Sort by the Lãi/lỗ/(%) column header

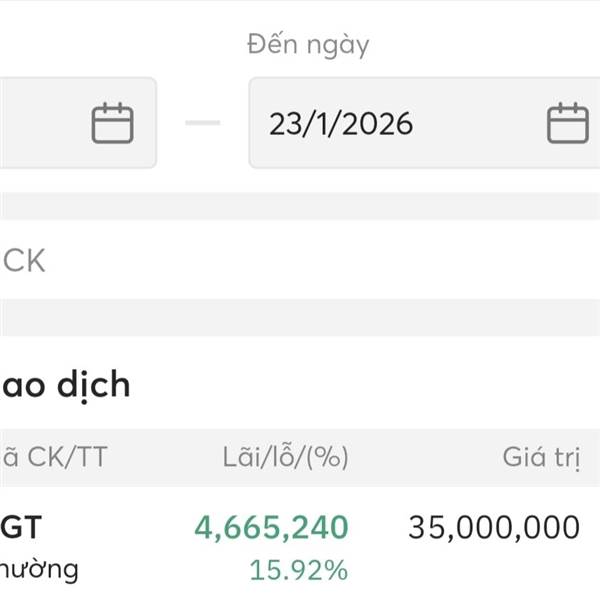pos(285,458)
